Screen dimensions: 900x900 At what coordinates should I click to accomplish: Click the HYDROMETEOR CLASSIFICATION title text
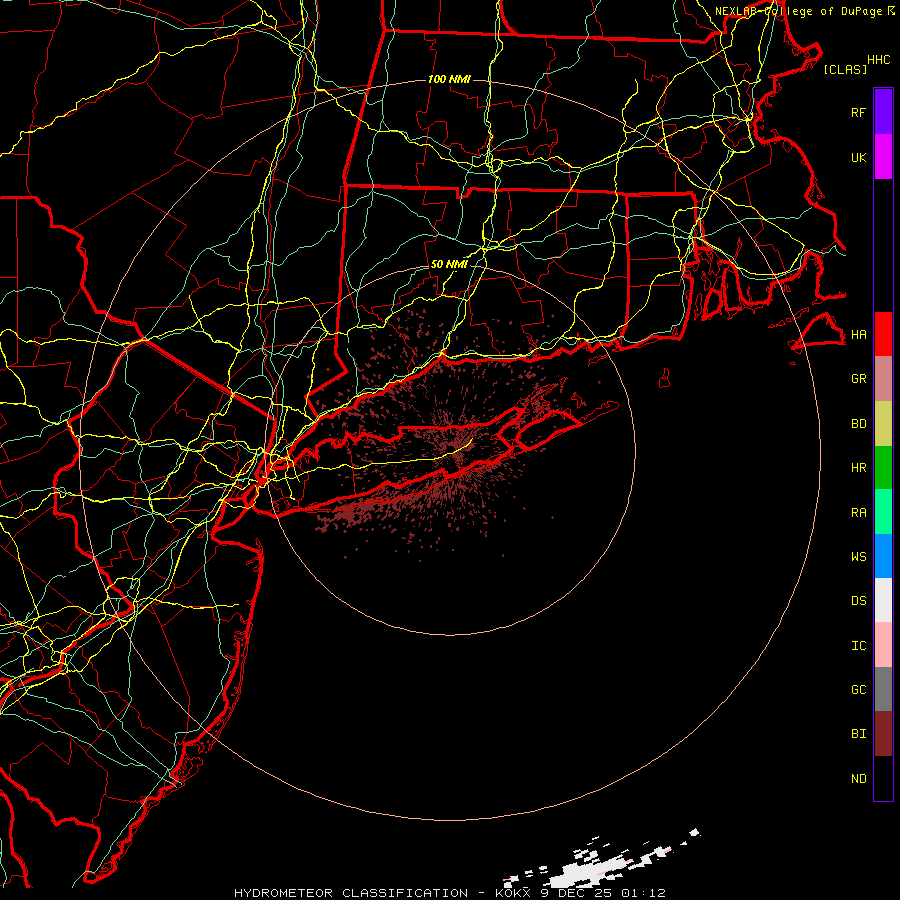pos(351,893)
